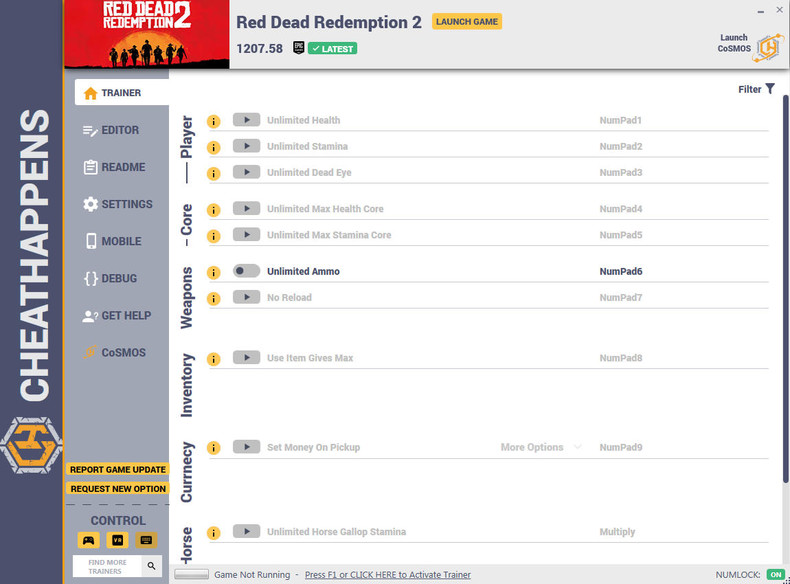
Task: Click NumPad6 hotkey for Unlimited Ammo
Action: 621,271
